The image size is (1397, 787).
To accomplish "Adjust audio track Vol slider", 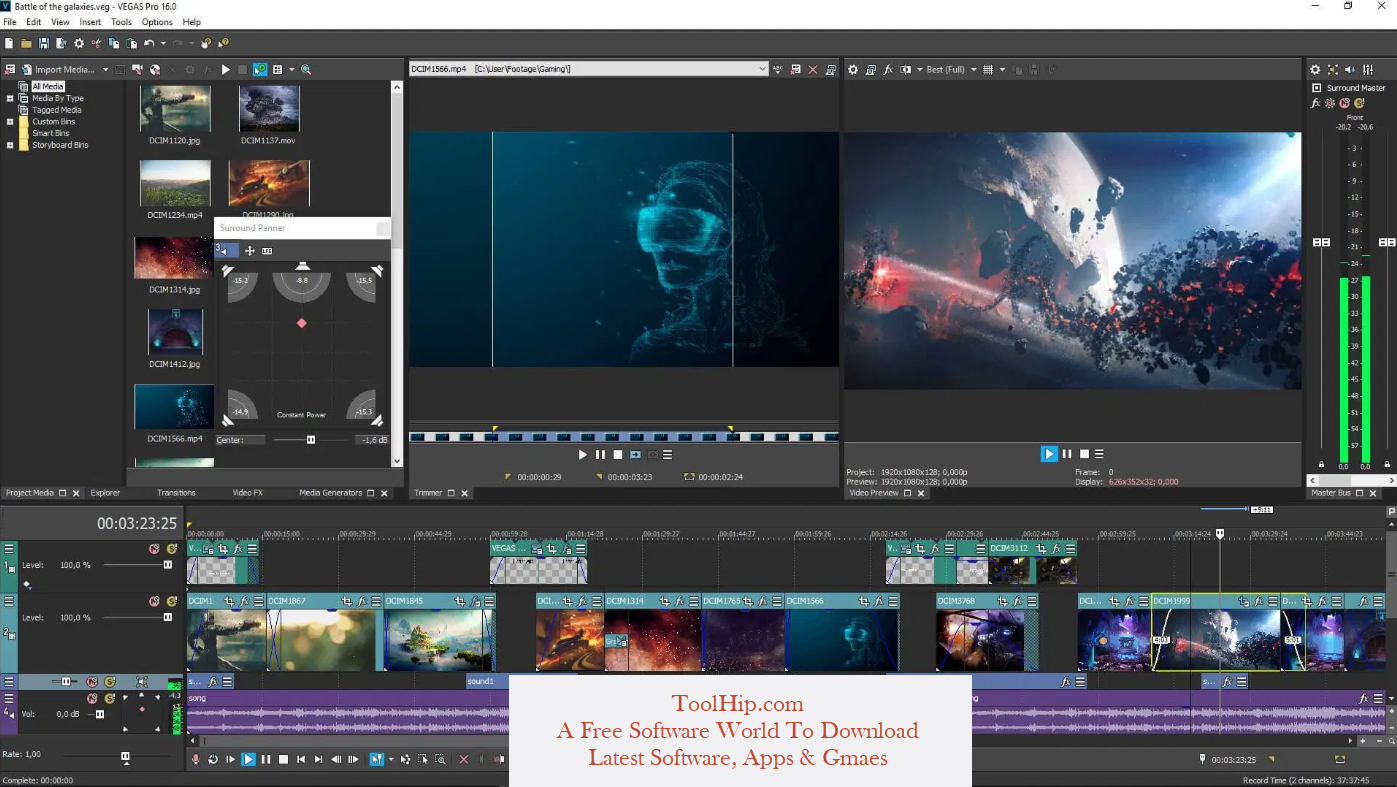I will [x=100, y=714].
